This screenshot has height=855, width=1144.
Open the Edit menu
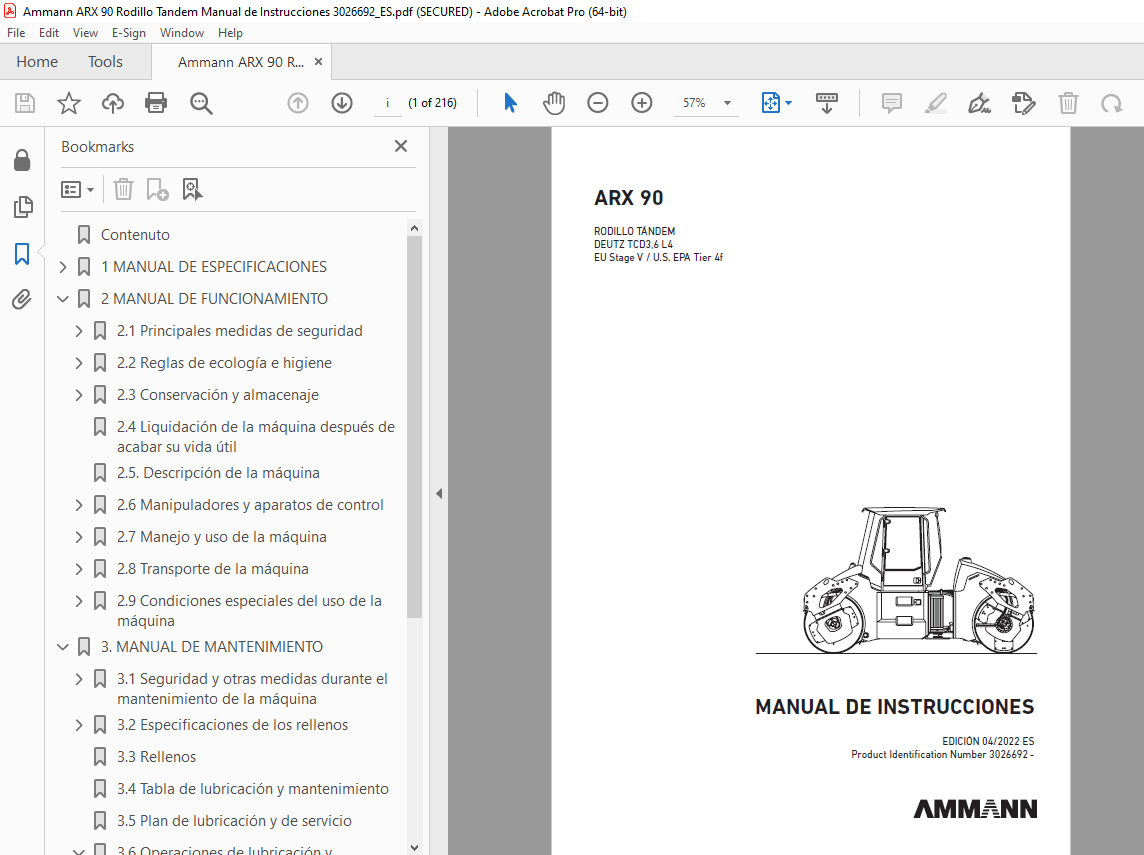pos(49,33)
